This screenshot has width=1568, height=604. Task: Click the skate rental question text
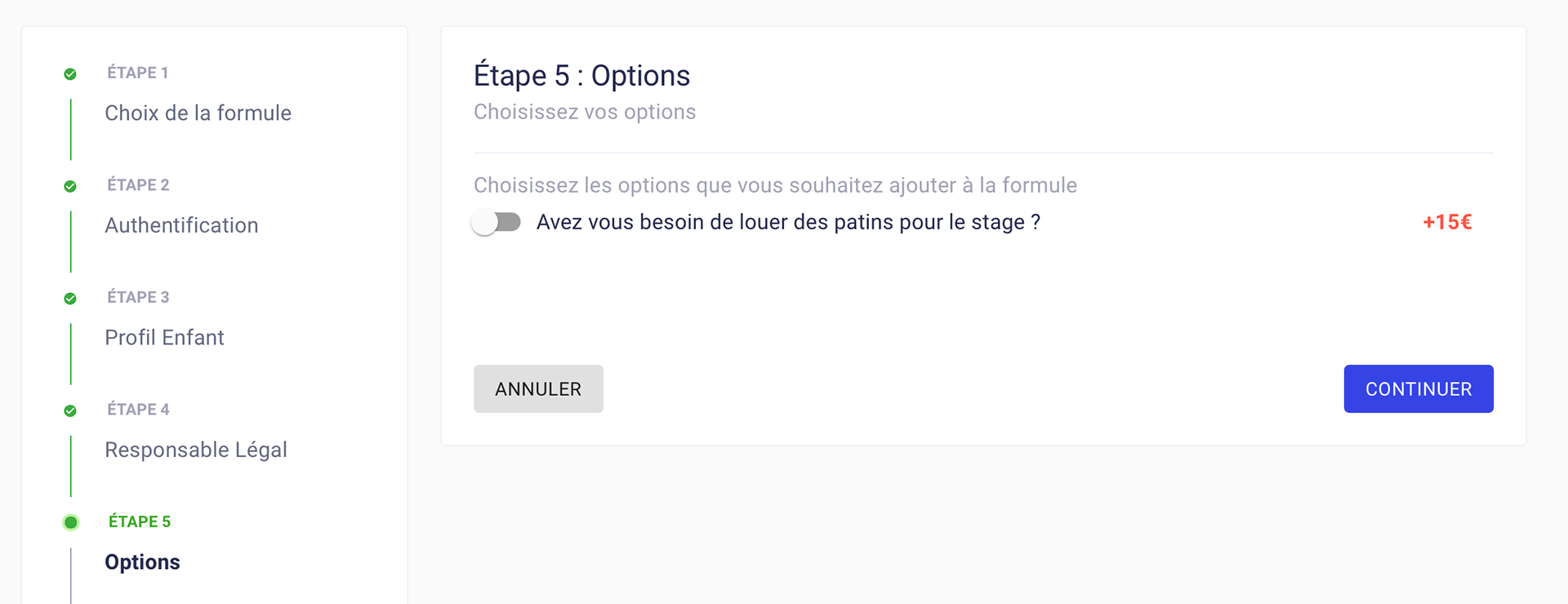788,222
